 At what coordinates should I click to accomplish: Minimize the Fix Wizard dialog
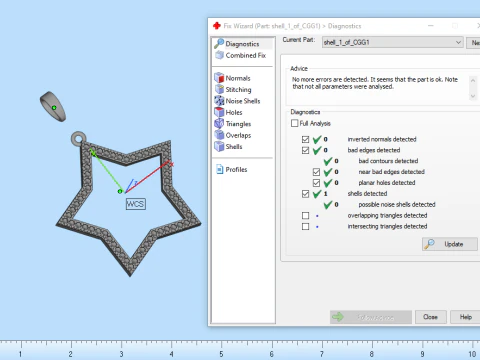431,26
